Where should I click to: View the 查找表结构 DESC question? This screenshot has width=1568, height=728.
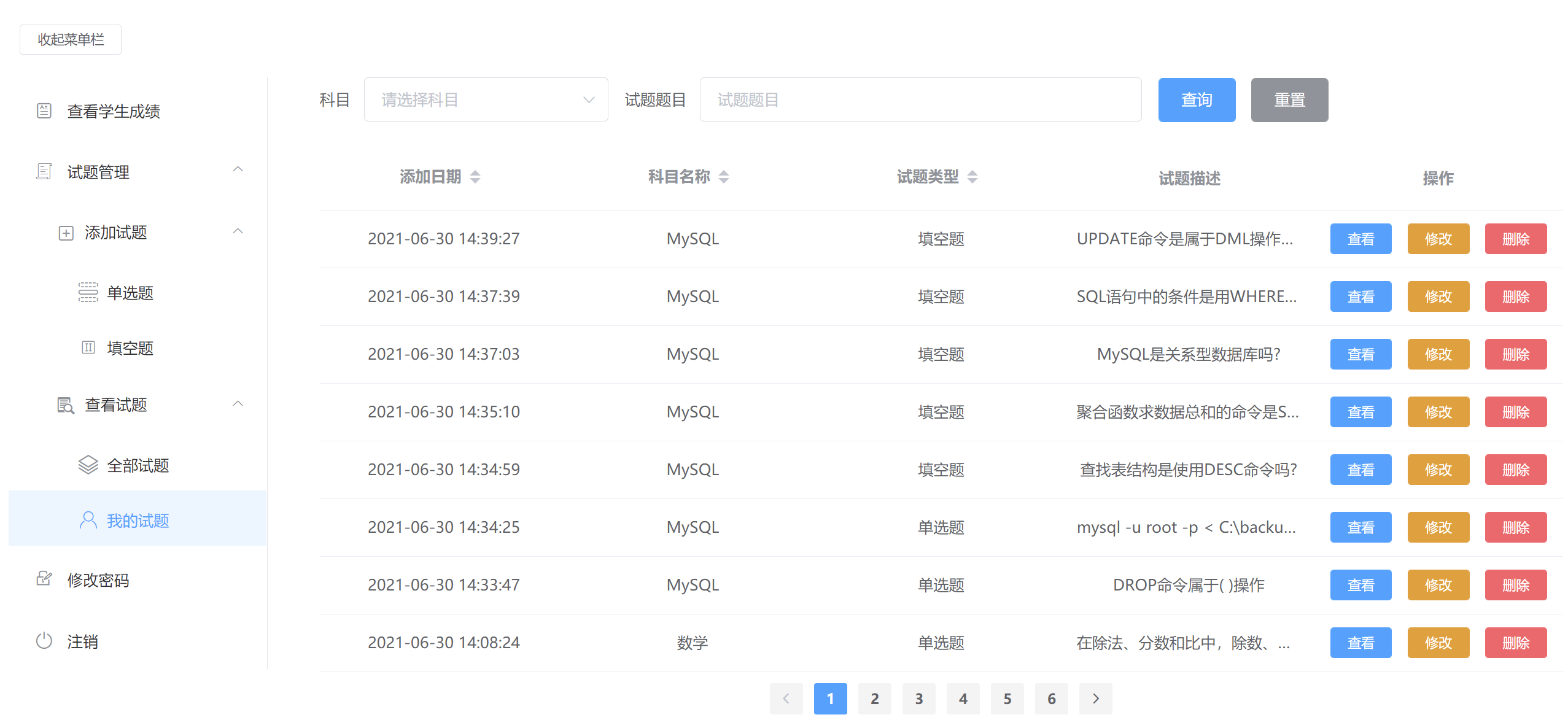click(1361, 470)
